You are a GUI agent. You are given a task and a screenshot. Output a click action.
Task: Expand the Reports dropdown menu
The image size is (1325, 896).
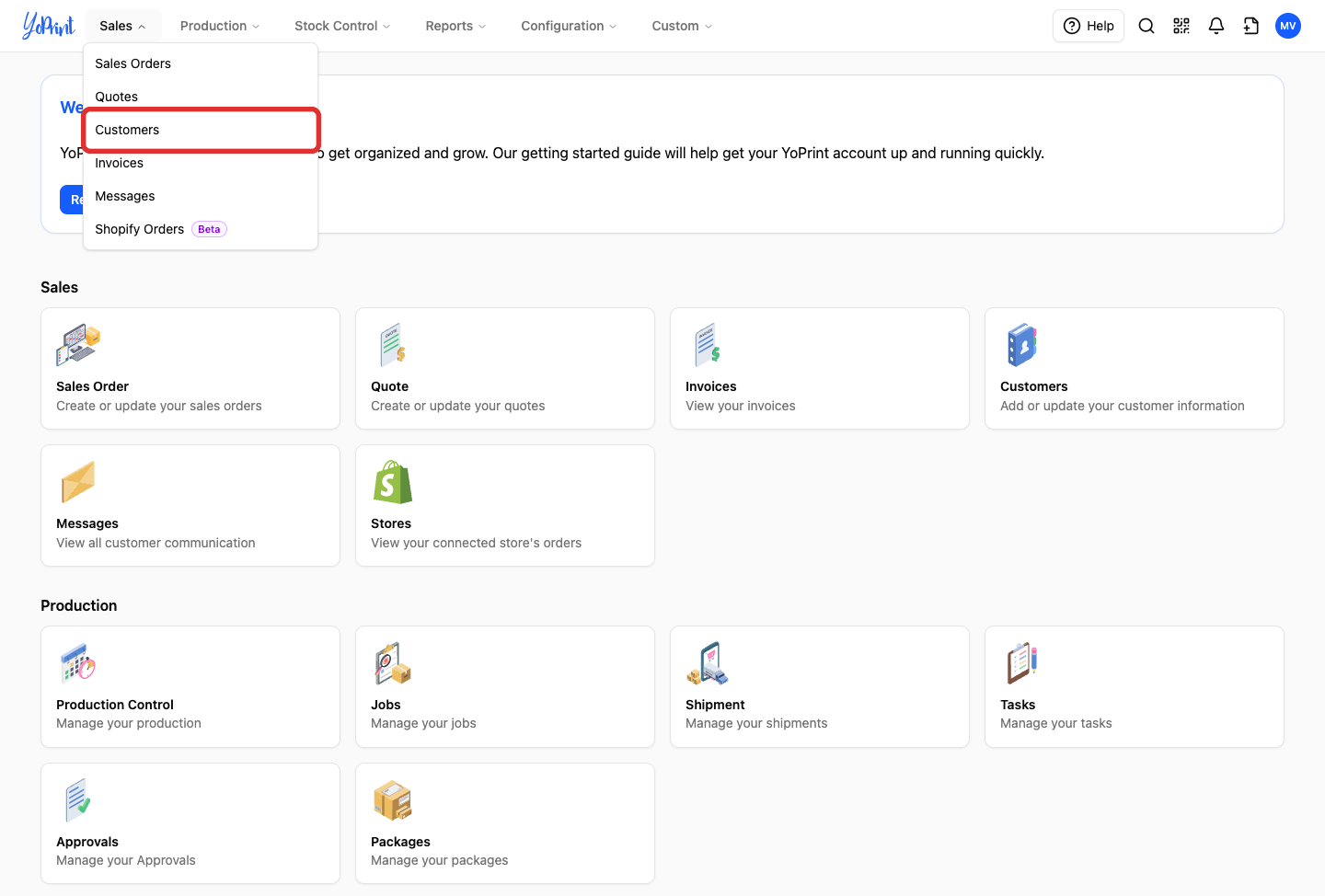[455, 26]
